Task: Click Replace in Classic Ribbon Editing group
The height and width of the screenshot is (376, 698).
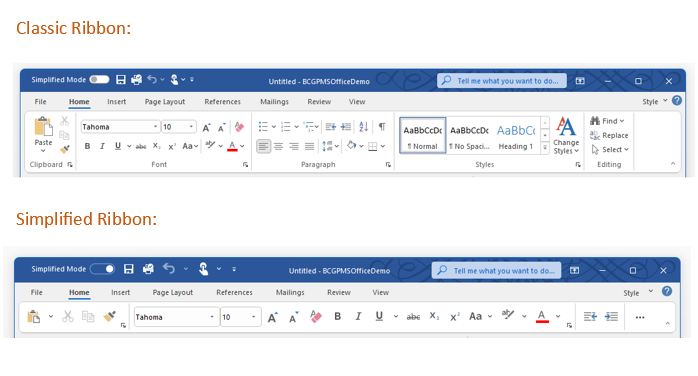Action: 609,135
